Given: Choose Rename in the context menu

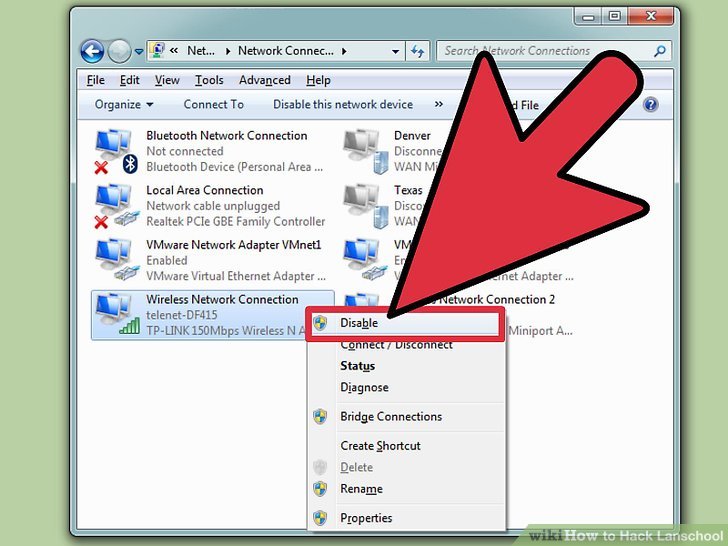Looking at the screenshot, I should pos(361,489).
